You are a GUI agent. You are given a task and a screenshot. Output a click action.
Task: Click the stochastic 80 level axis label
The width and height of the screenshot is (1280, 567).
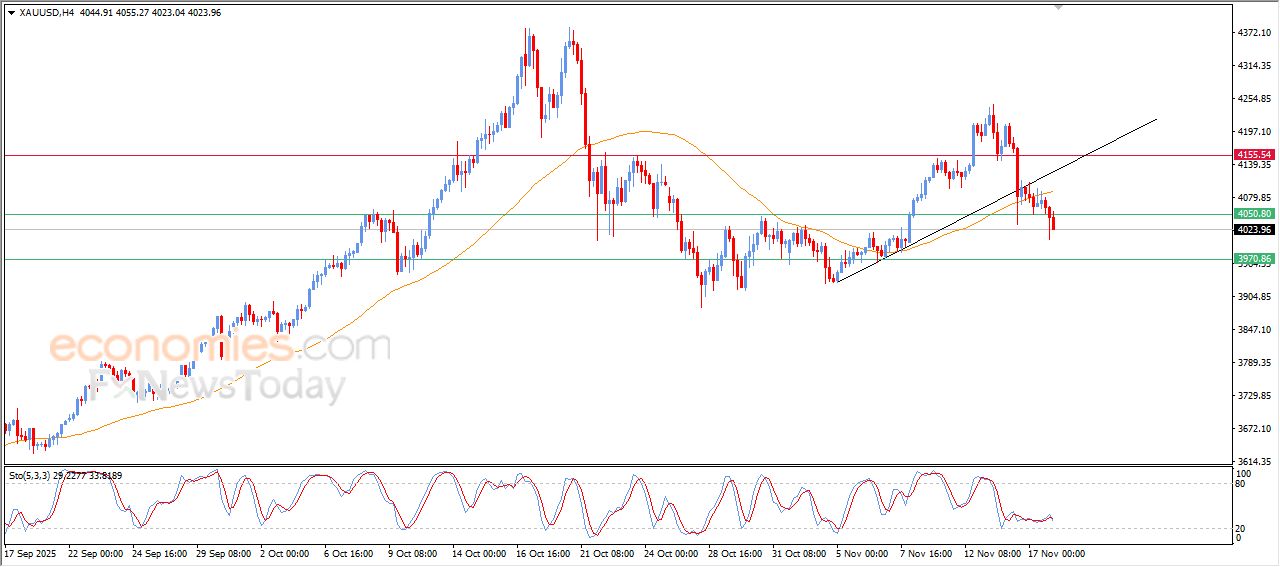point(1243,484)
